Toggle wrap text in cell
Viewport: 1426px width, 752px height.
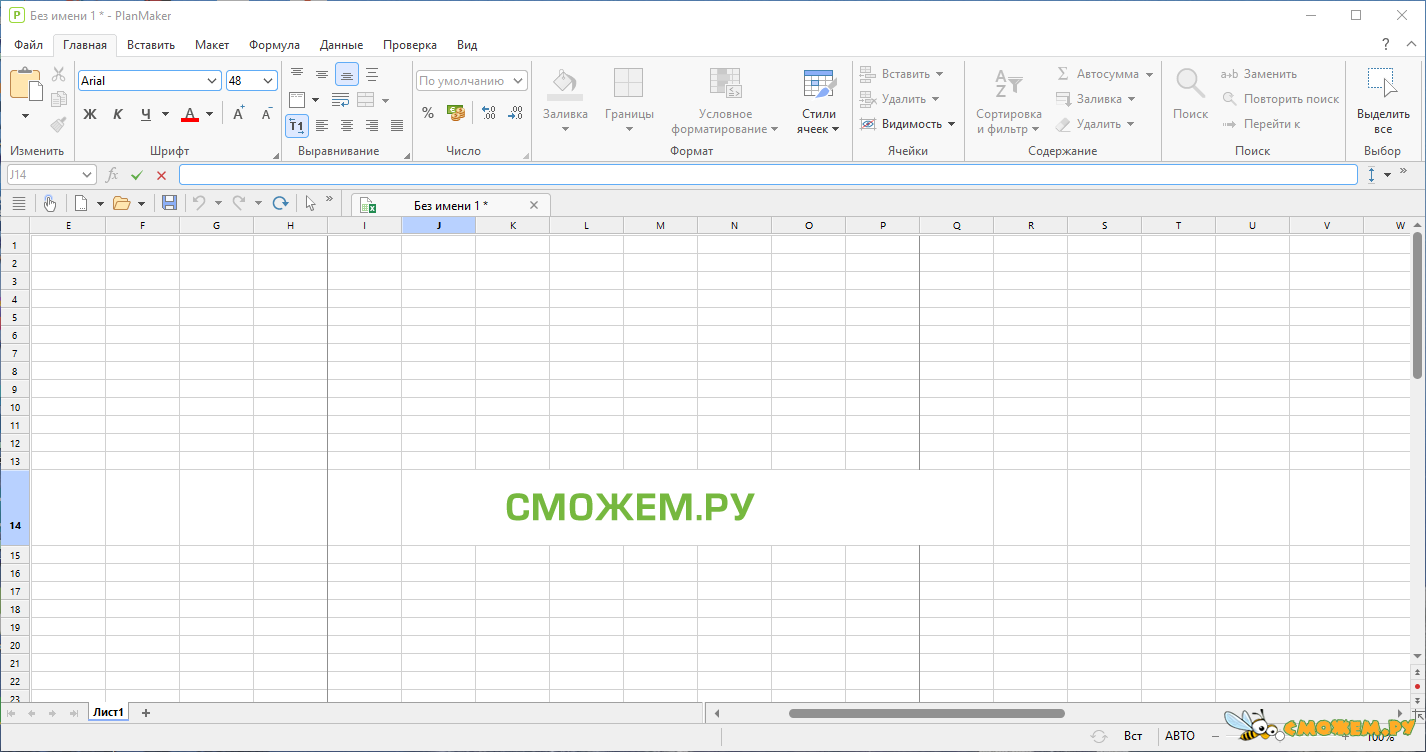coord(340,100)
